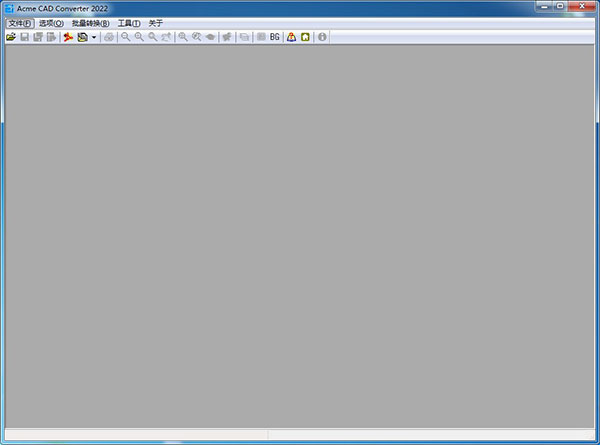Image resolution: width=600 pixels, height=445 pixels.
Task: Click the Open file folder icon
Action: (x=11, y=37)
